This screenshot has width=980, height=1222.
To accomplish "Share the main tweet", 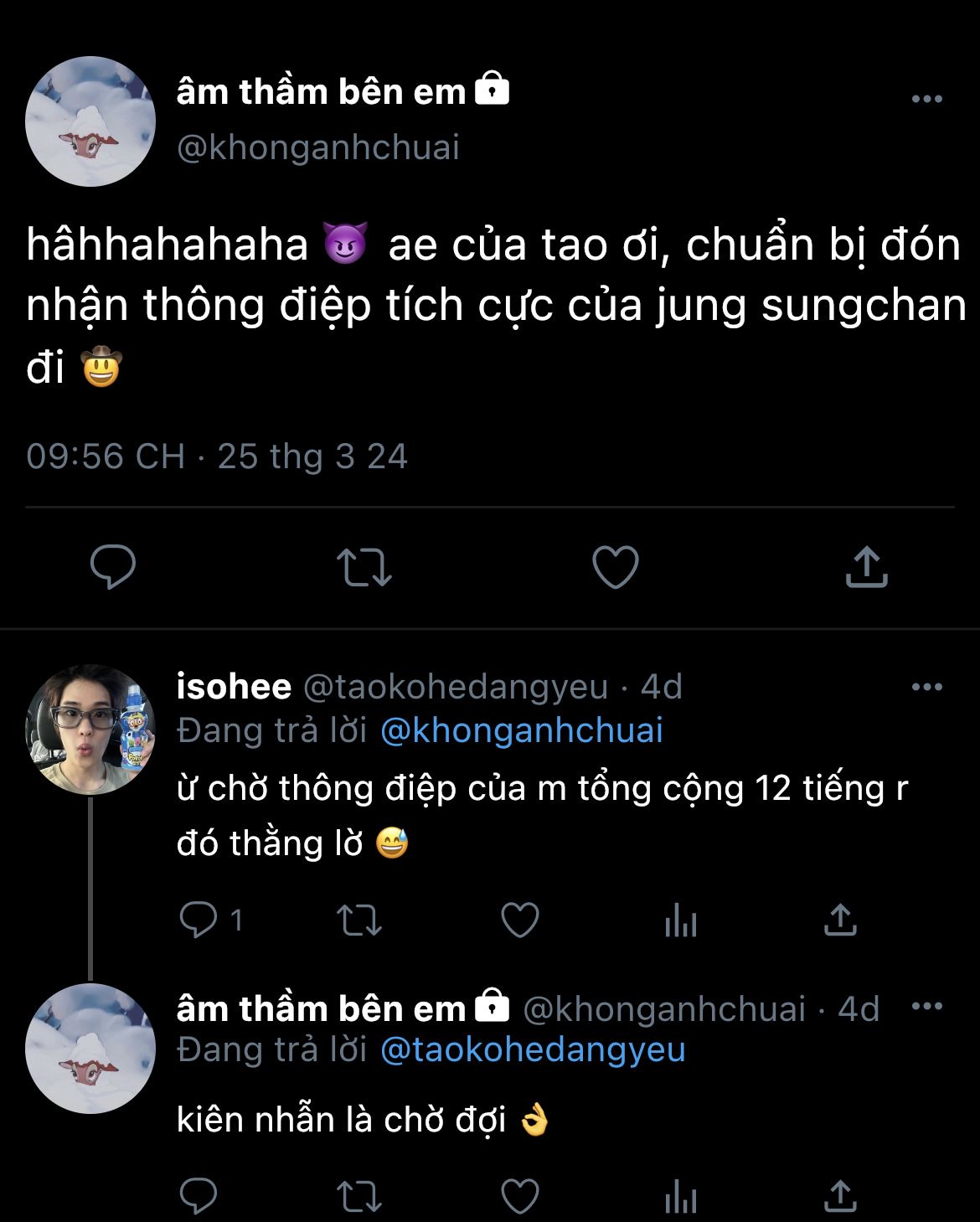I will click(866, 567).
